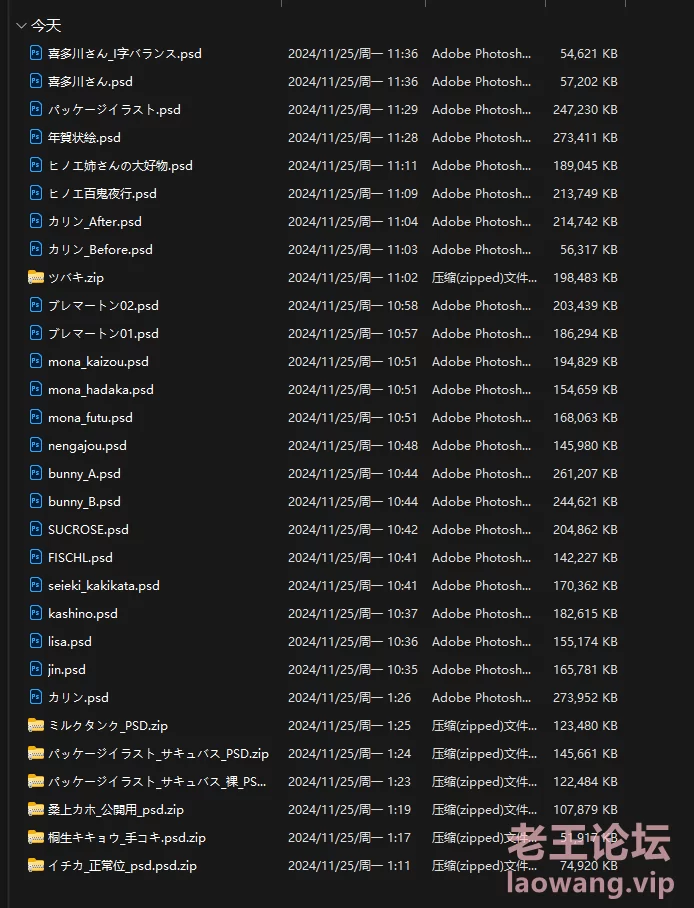Click the PSD icon of jin.psd

point(36,669)
